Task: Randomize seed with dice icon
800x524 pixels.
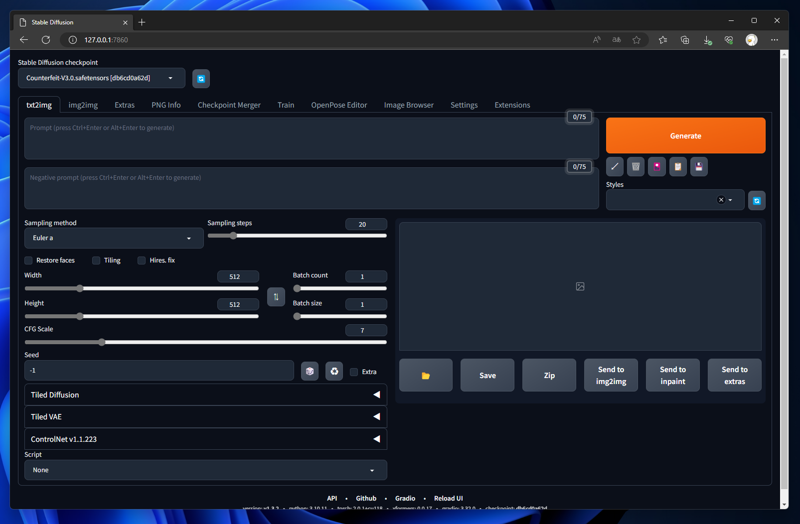Action: click(x=310, y=371)
